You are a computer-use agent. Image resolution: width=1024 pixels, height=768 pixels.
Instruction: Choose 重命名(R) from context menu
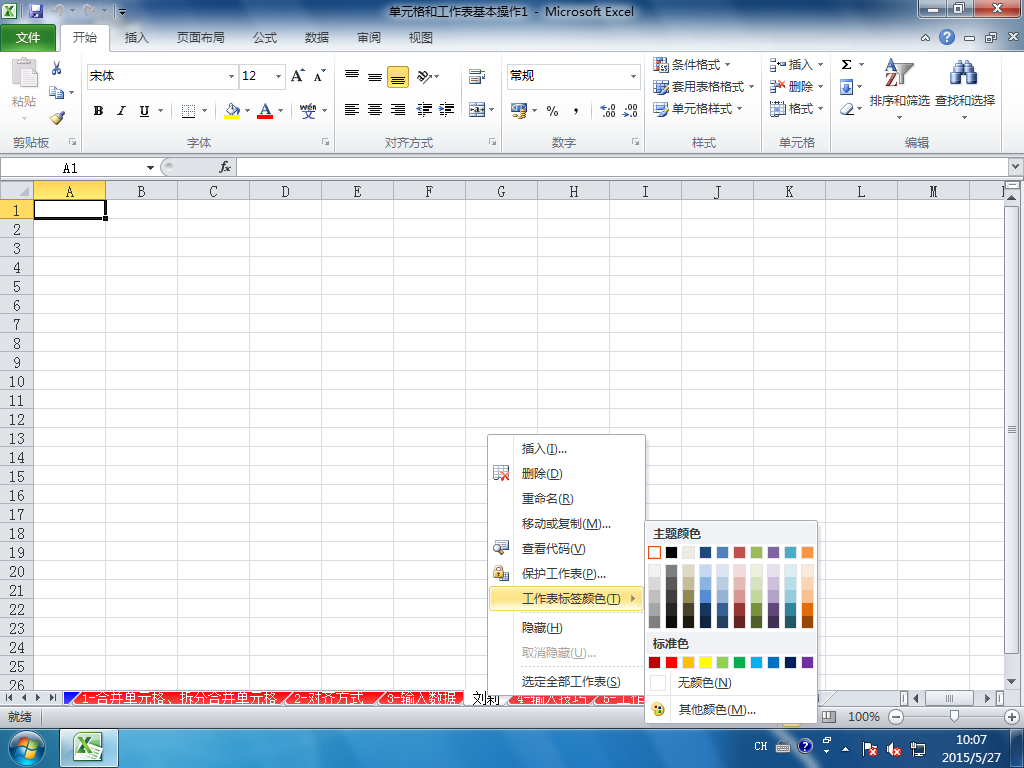click(x=566, y=499)
